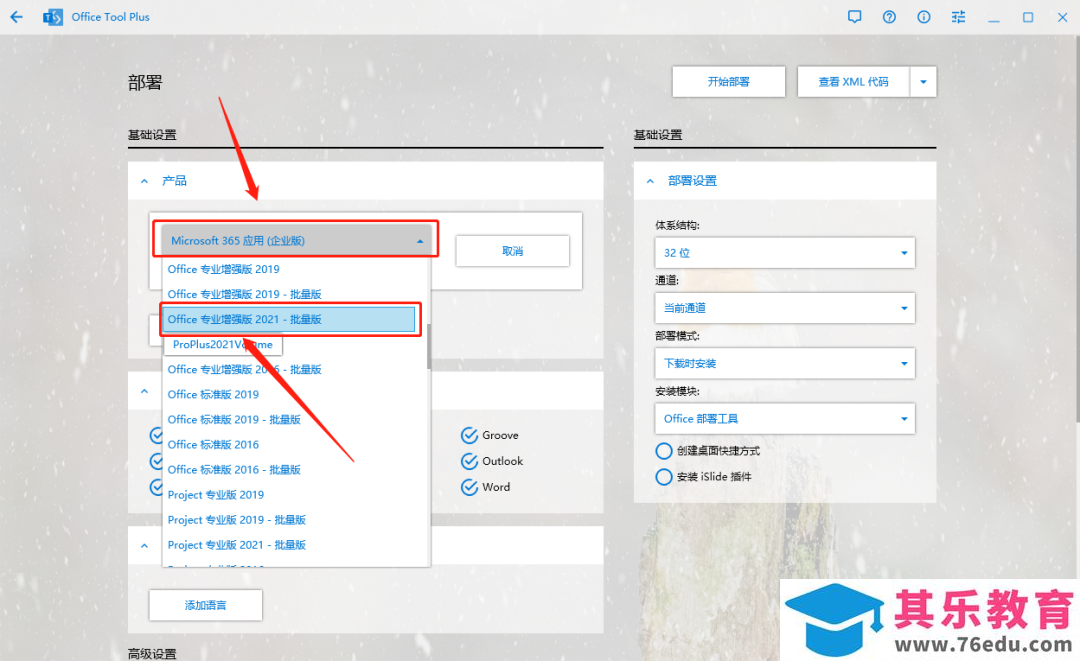Click the 开始部署 button
The height and width of the screenshot is (661, 1080).
(x=729, y=82)
